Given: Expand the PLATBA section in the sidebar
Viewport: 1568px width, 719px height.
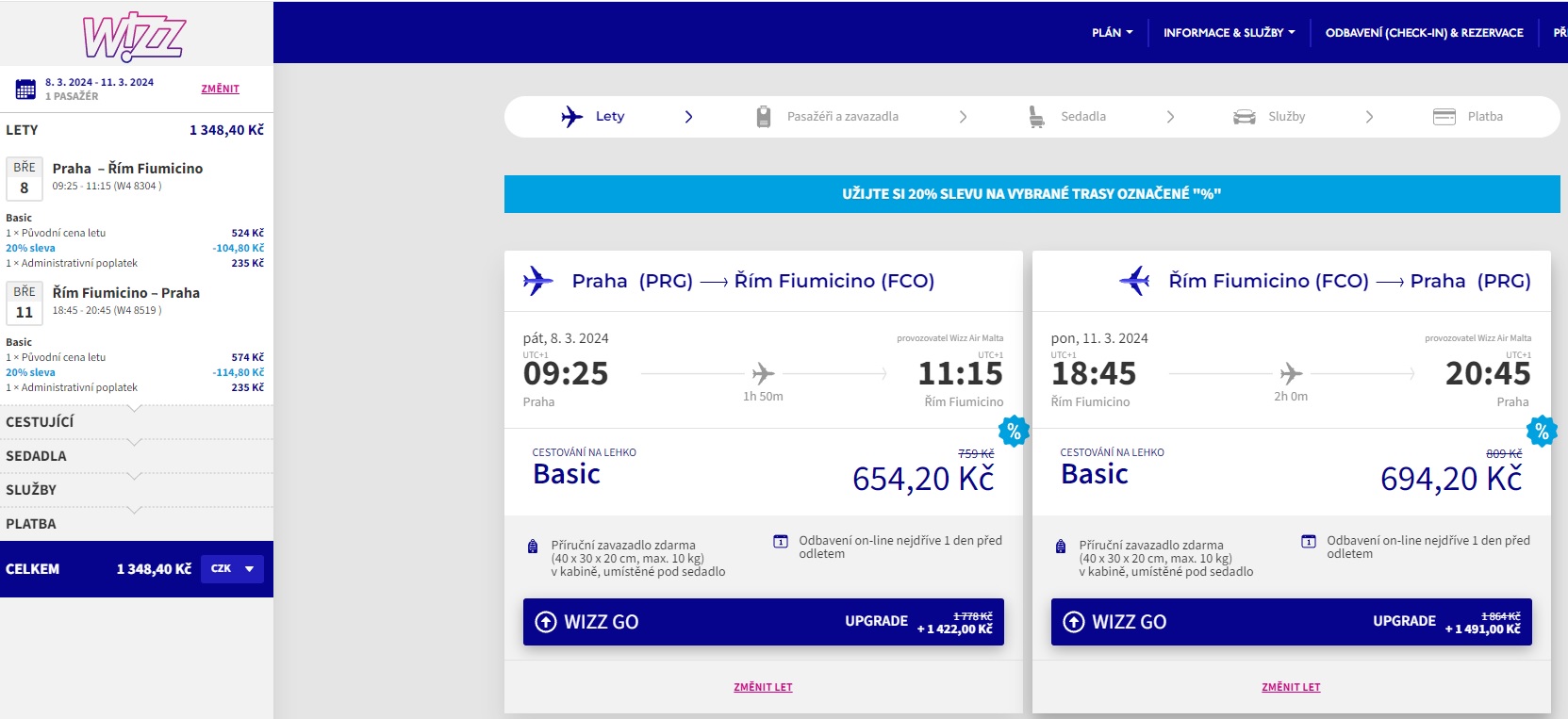Looking at the screenshot, I should [x=137, y=524].
